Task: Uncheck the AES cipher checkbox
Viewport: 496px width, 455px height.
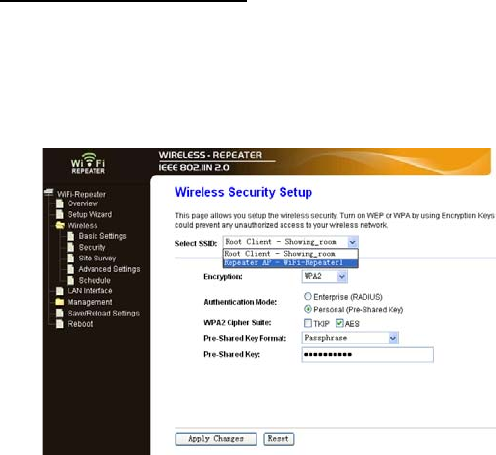Action: pyautogui.click(x=339, y=323)
